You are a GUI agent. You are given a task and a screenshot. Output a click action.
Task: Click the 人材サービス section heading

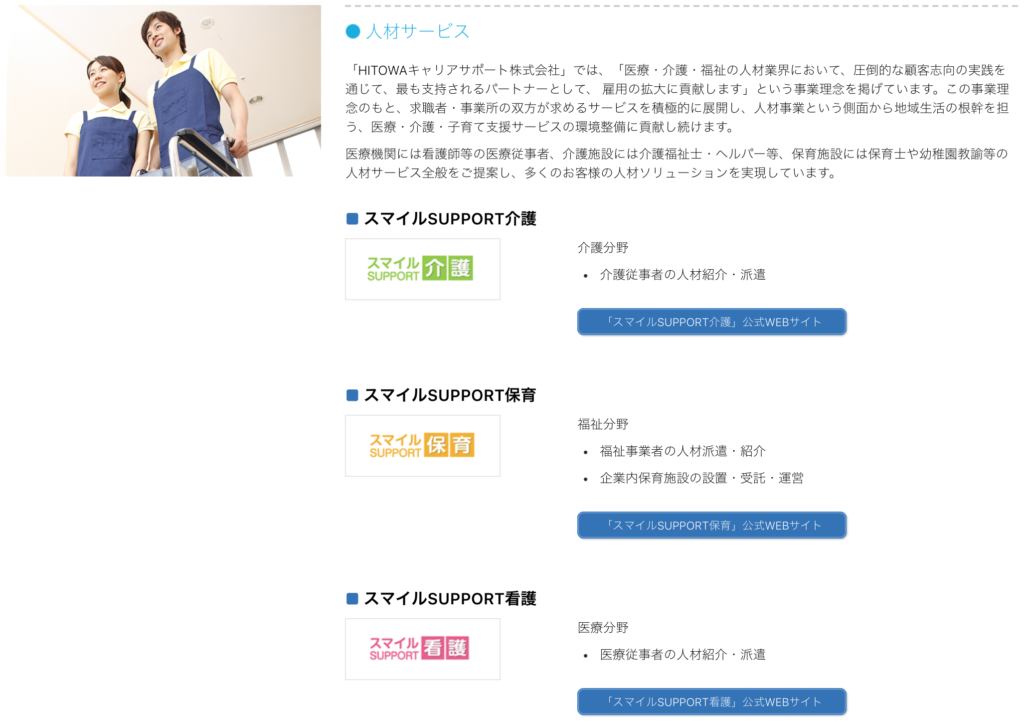click(417, 31)
